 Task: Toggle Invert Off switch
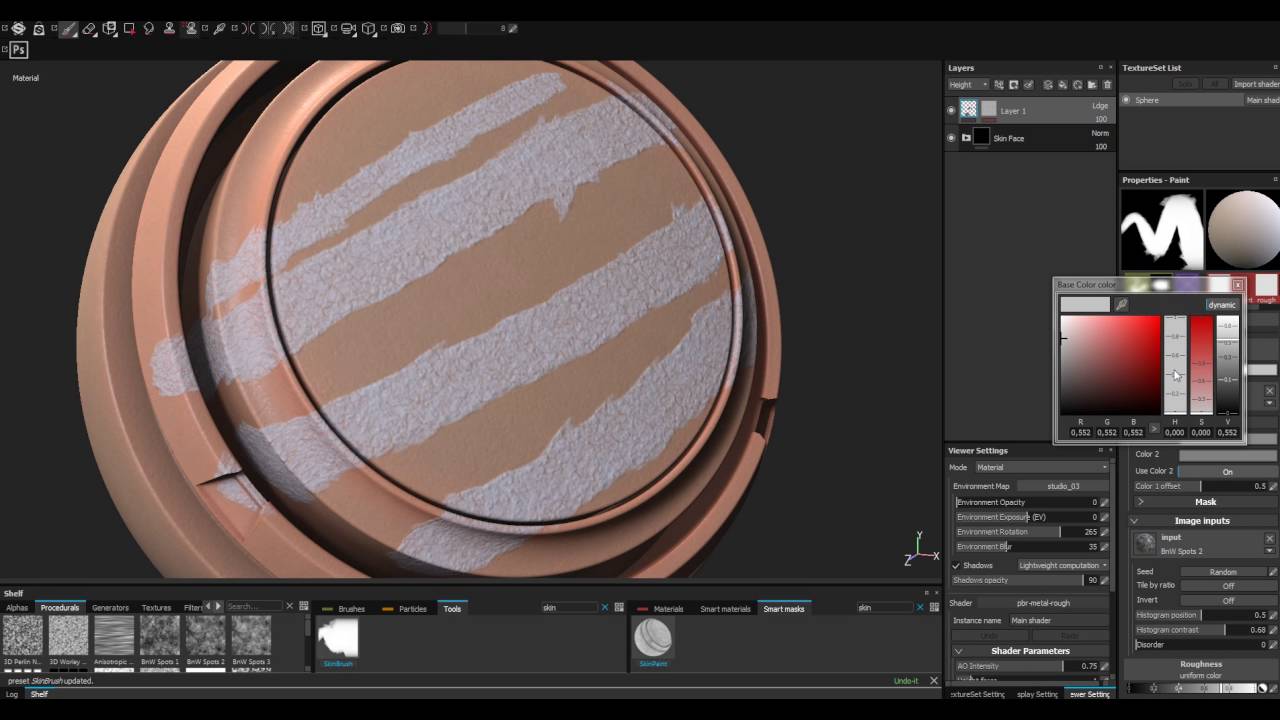(x=1227, y=600)
